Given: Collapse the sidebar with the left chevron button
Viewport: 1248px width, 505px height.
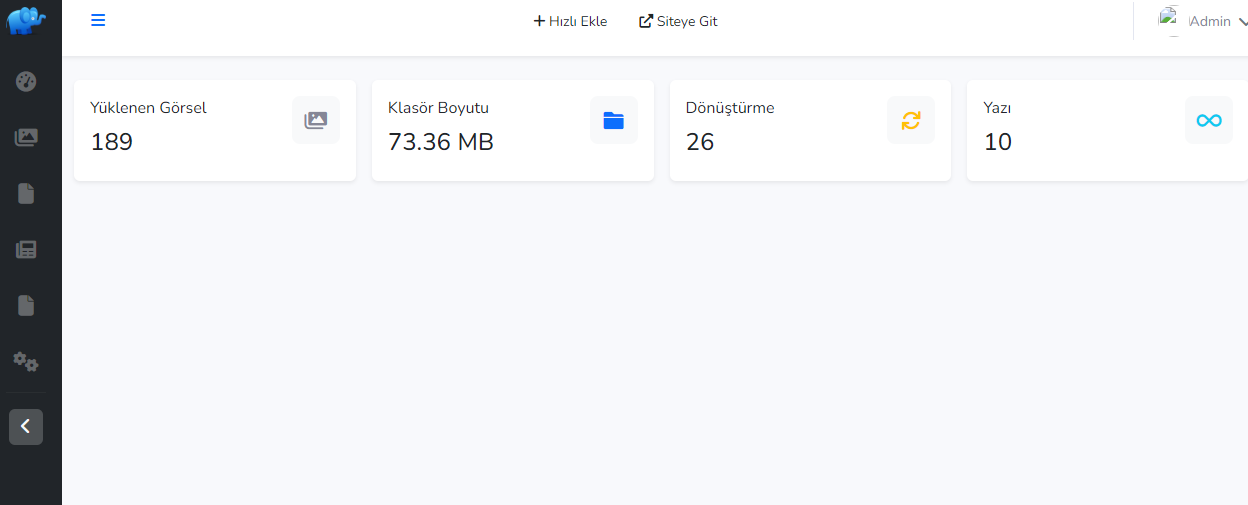Looking at the screenshot, I should click(x=26, y=427).
